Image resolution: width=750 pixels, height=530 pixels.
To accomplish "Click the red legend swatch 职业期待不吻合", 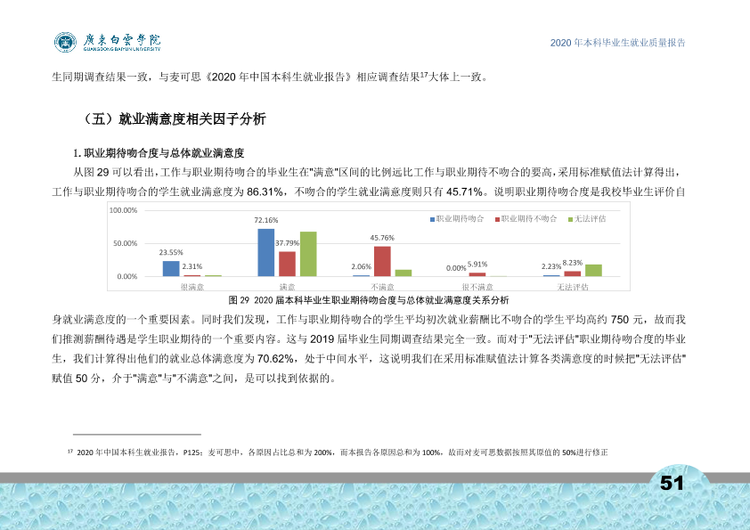I will (497, 220).
